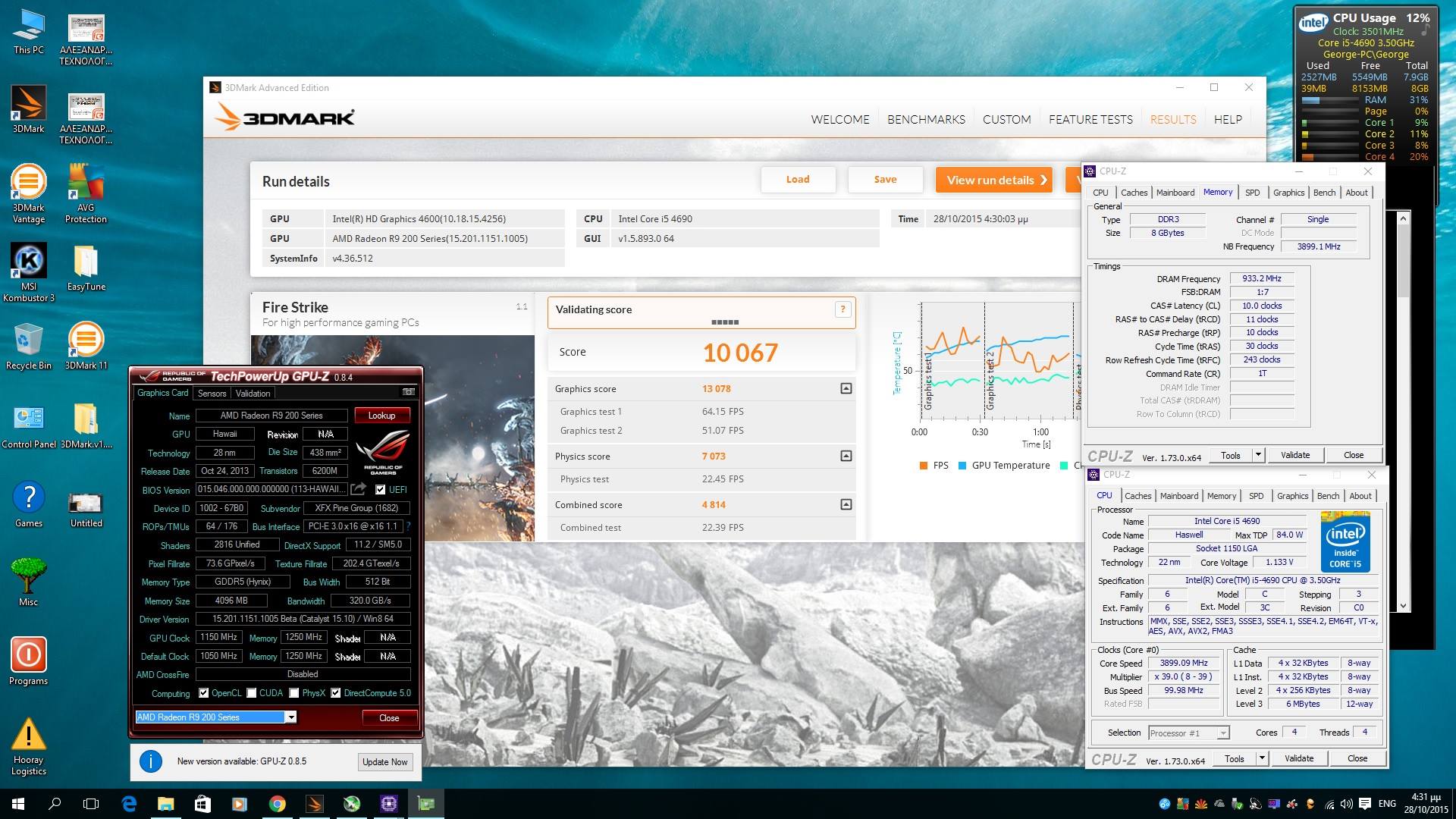Click the FPS legend color swatch

tap(923, 466)
